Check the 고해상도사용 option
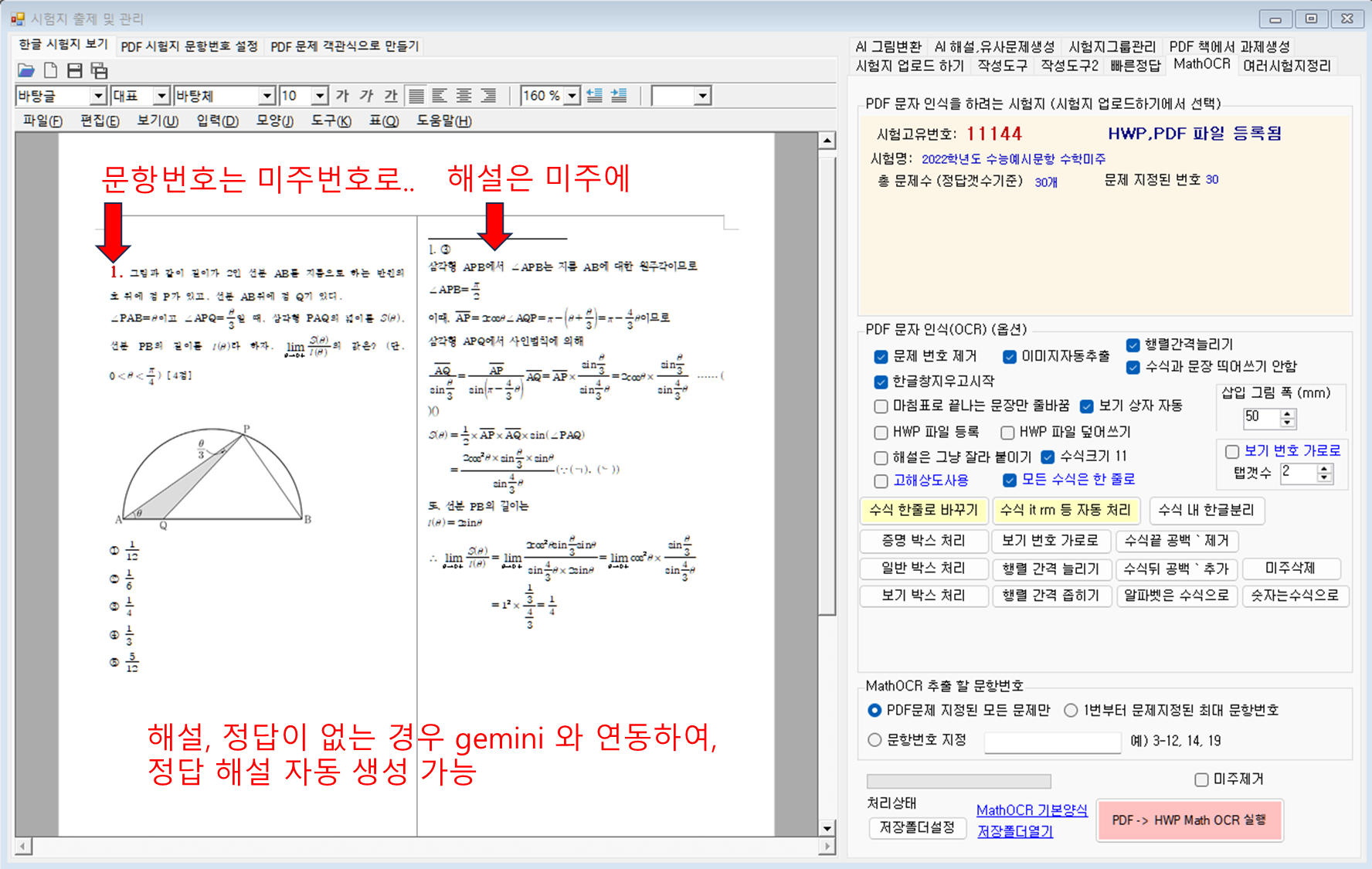Viewport: 1372px width, 869px height. (881, 481)
